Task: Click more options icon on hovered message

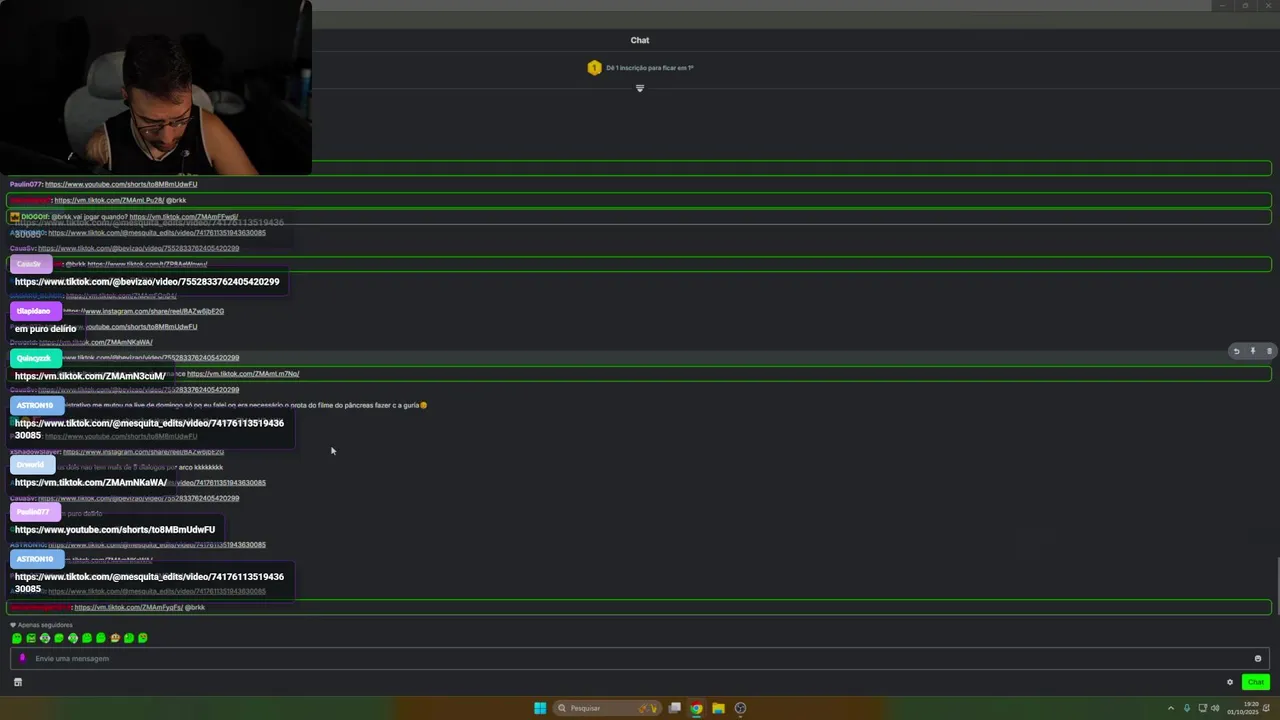Action: coord(1269,351)
